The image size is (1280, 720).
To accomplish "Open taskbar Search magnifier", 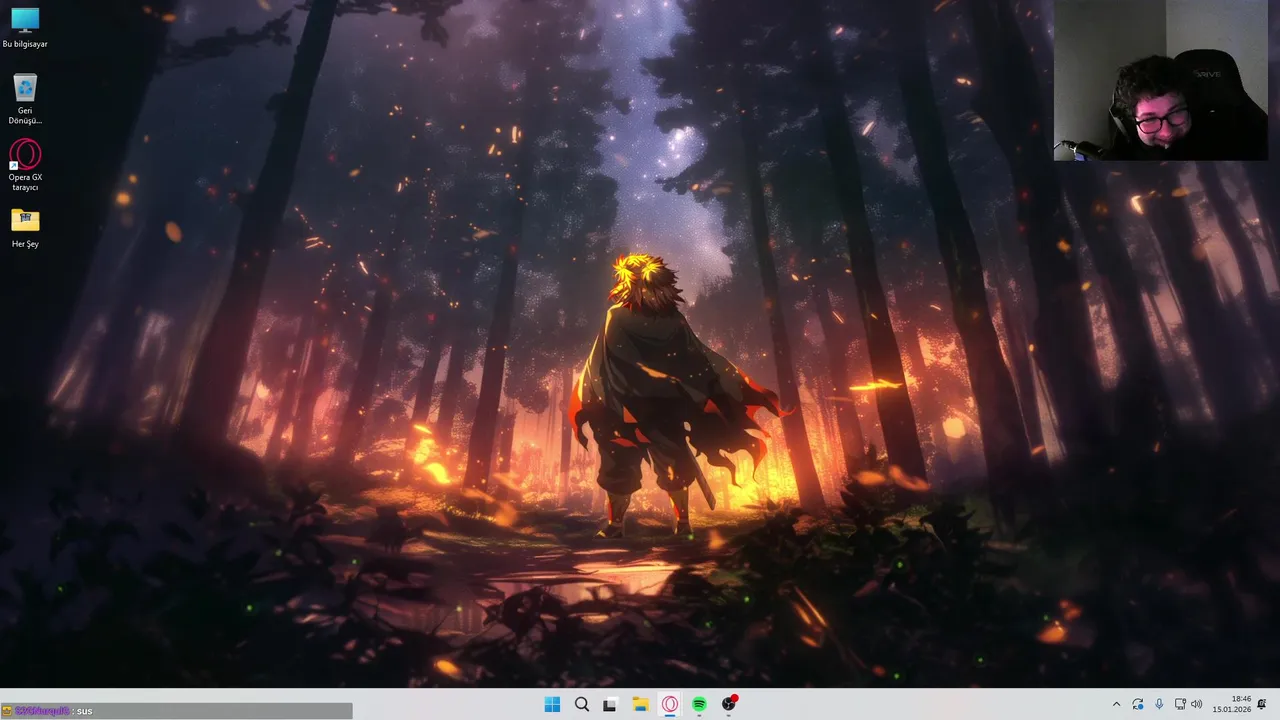I will (581, 704).
